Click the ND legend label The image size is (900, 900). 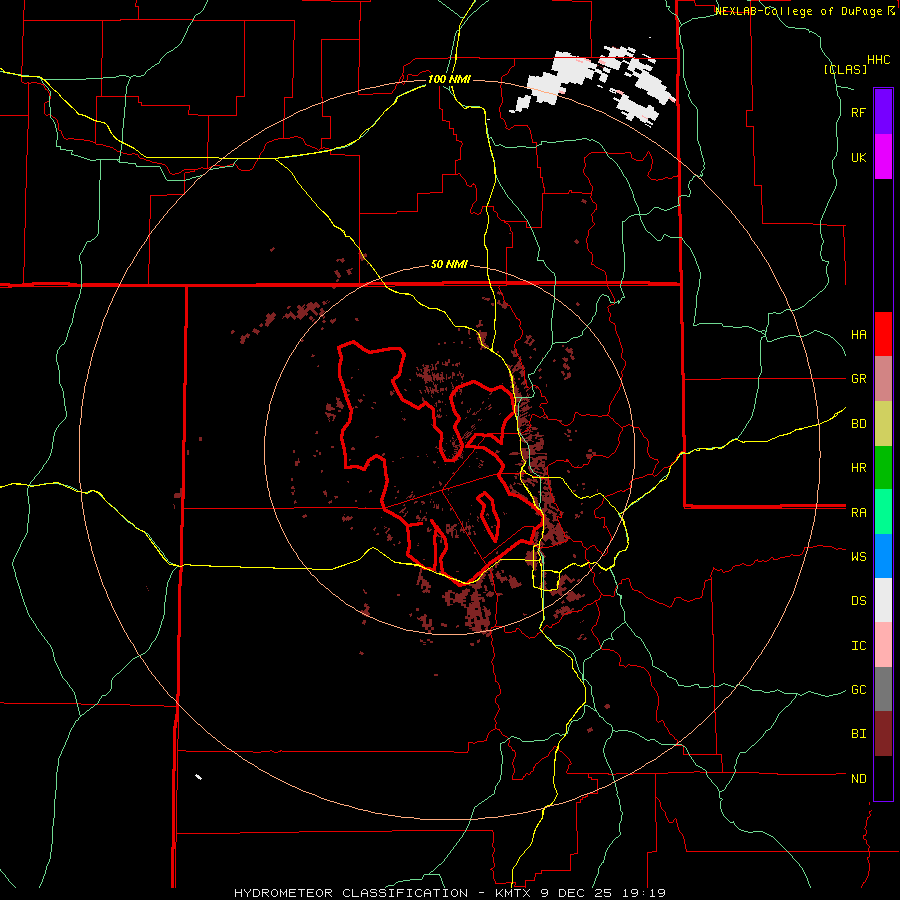pos(858,779)
